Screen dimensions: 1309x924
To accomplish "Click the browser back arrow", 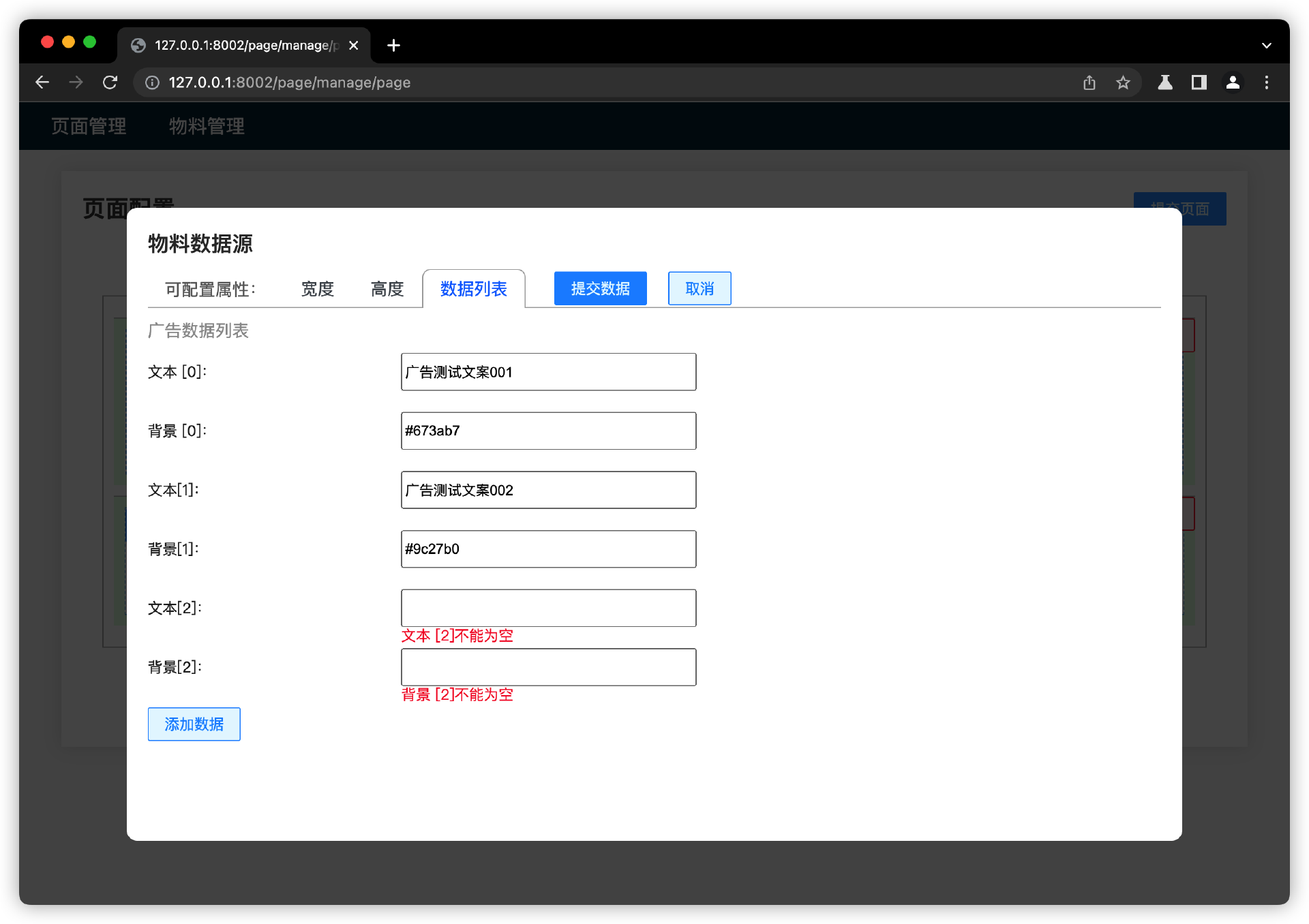I will (42, 82).
